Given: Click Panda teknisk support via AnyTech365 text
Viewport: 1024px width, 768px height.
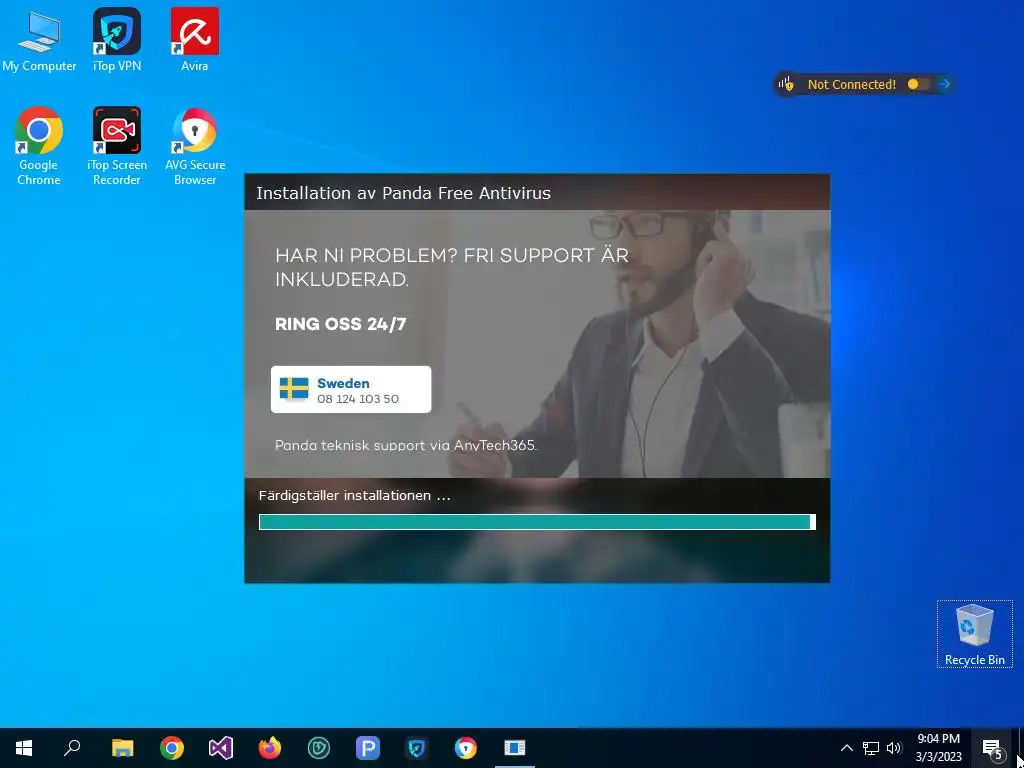Looking at the screenshot, I should (406, 445).
